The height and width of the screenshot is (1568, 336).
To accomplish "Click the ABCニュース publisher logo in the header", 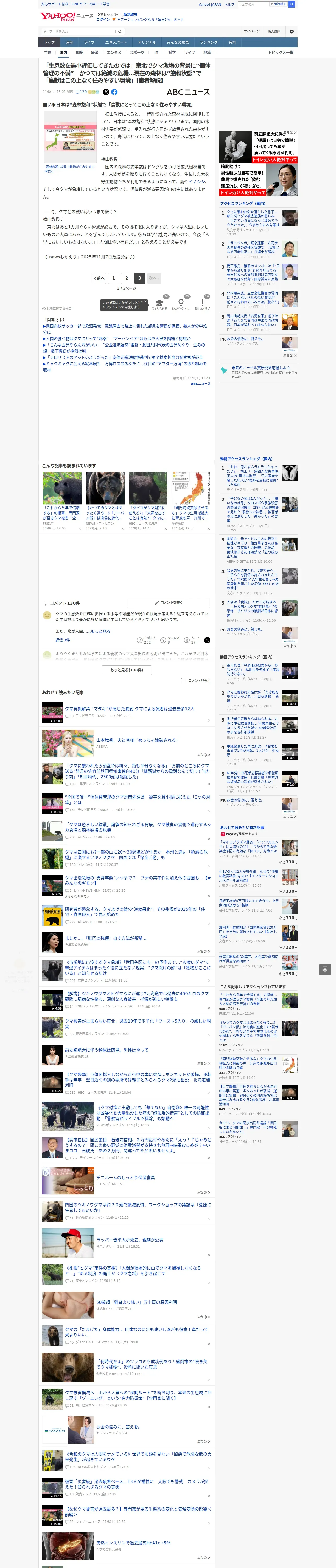I will pyautogui.click(x=188, y=92).
